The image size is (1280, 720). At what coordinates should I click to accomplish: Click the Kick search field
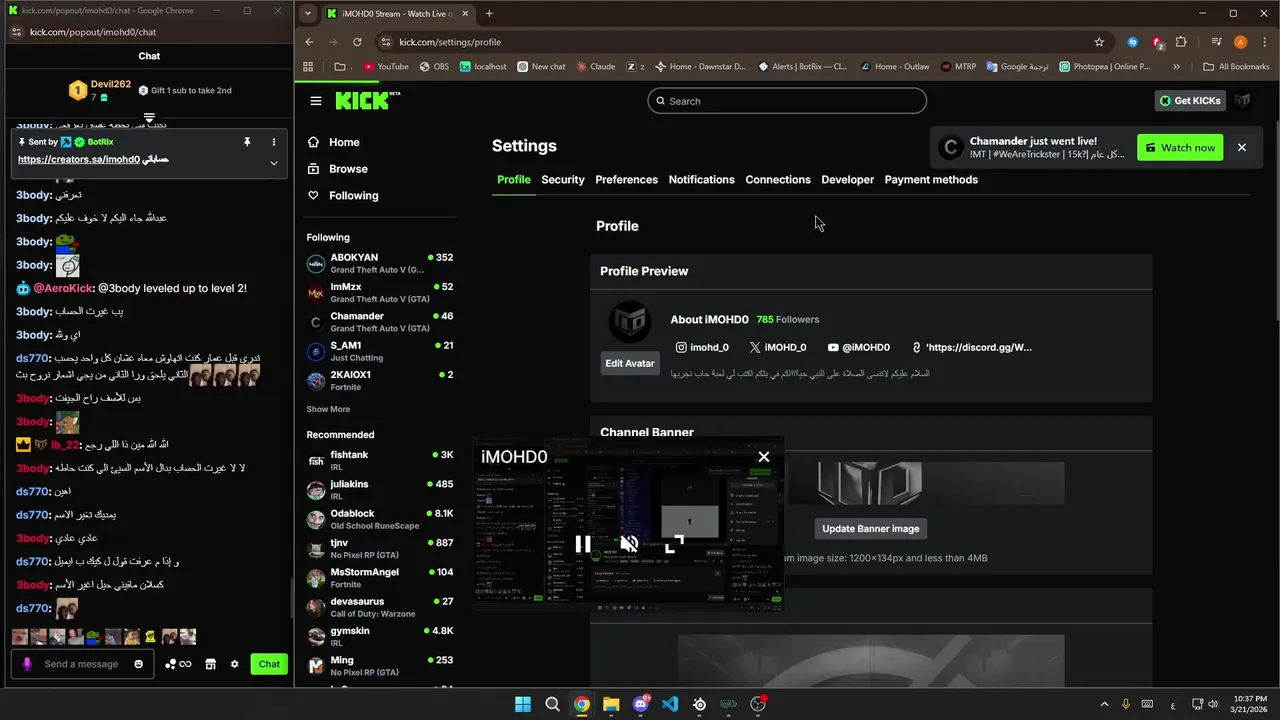787,101
